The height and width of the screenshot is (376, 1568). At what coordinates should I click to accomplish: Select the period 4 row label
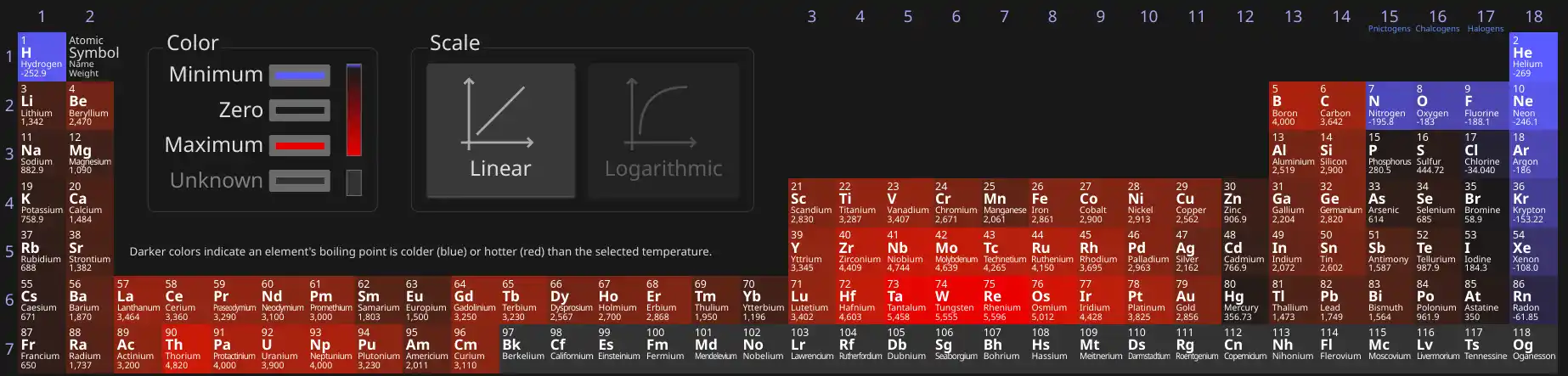point(9,203)
